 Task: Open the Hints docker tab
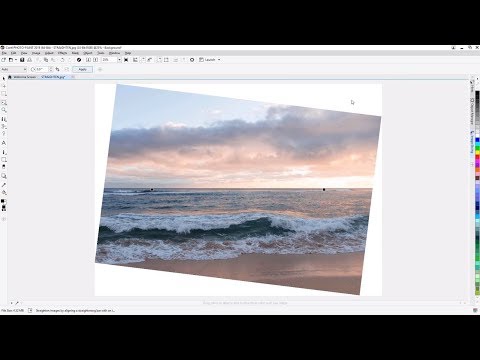point(472,87)
